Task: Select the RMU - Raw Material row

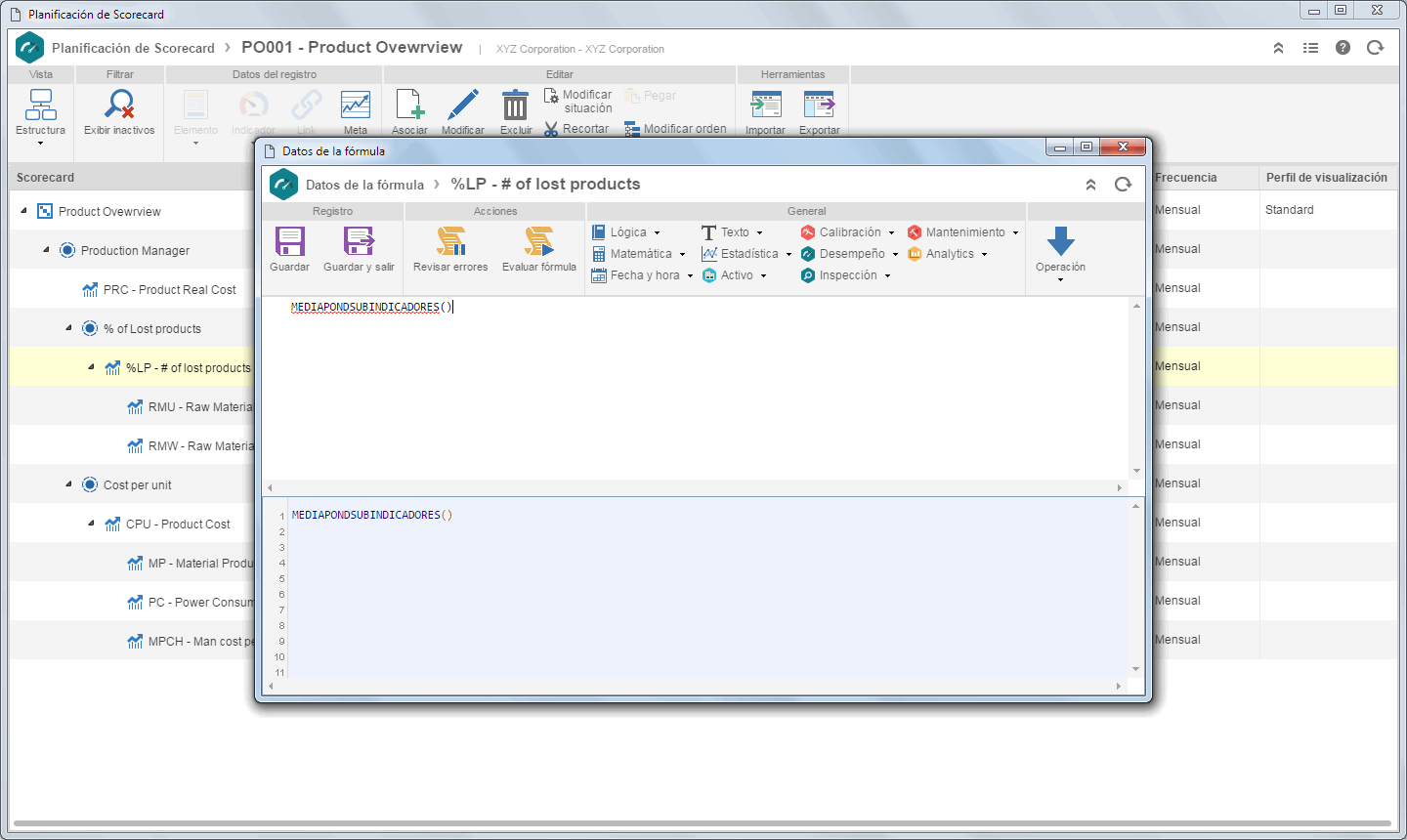Action: tap(200, 407)
